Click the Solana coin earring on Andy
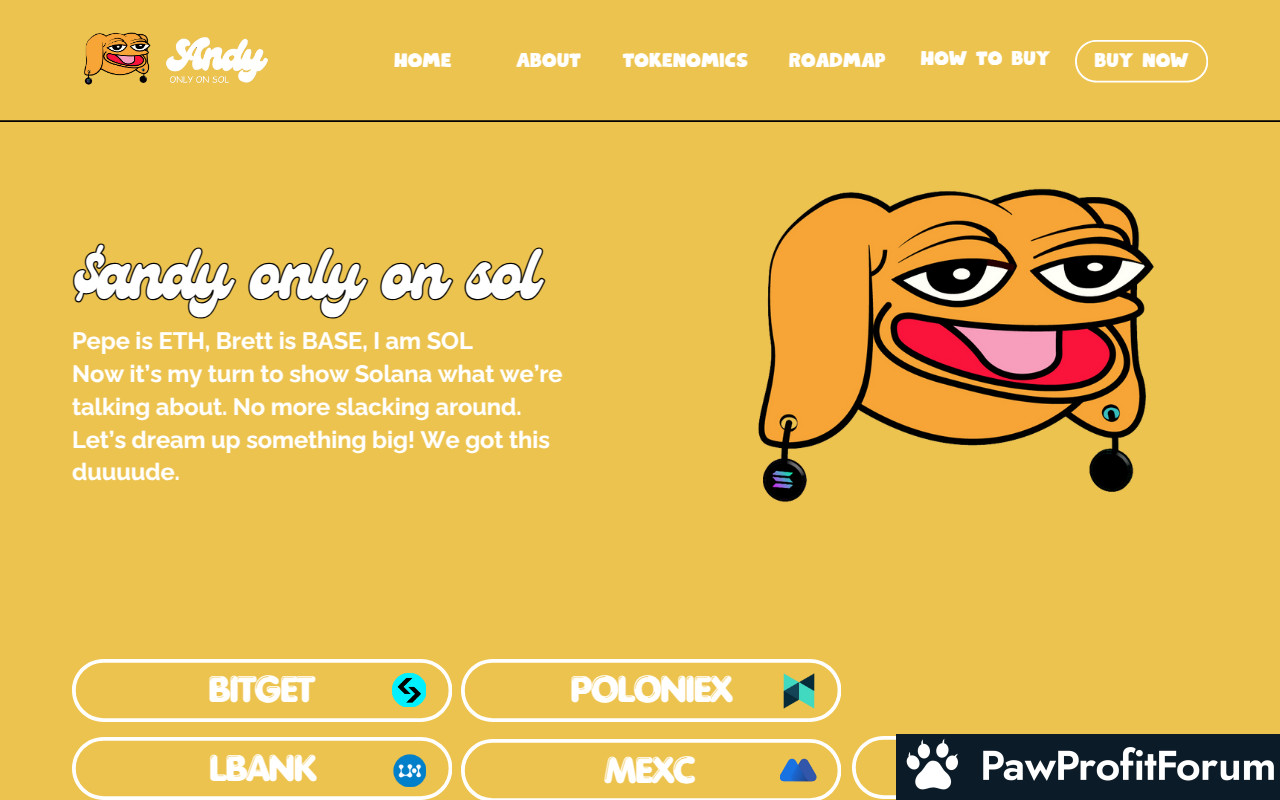 (x=785, y=480)
